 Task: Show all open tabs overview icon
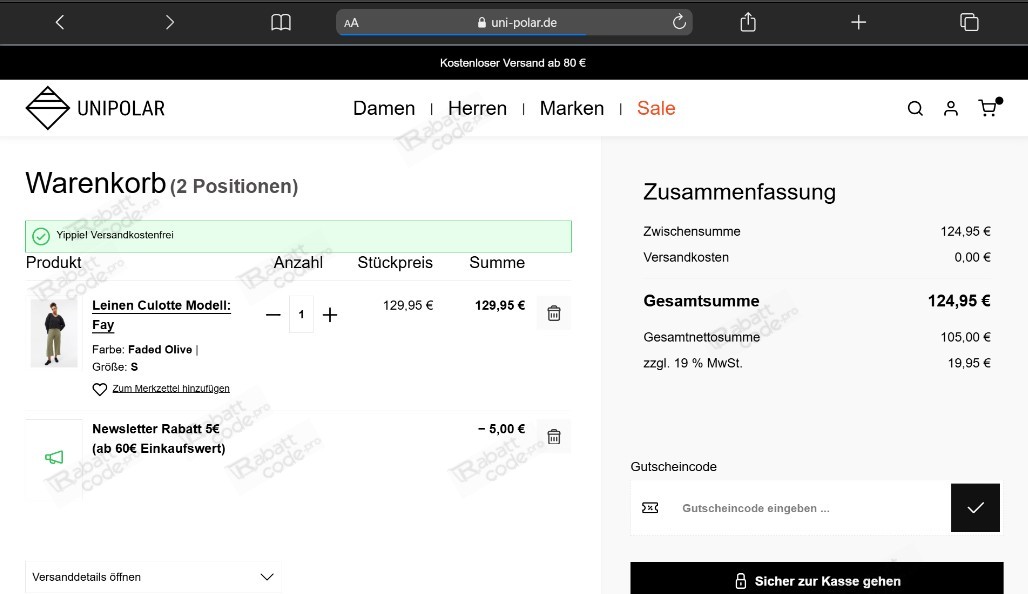(969, 22)
